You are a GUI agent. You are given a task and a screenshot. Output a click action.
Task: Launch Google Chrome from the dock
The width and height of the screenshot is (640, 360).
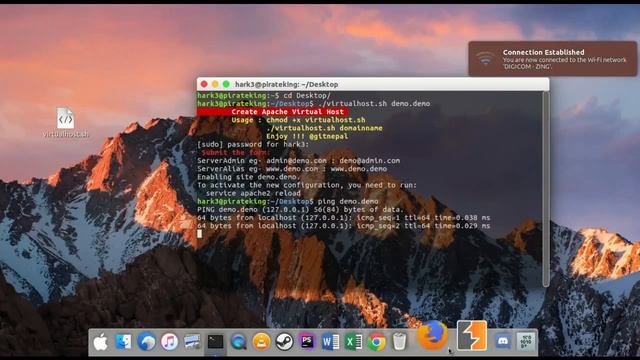click(x=376, y=342)
